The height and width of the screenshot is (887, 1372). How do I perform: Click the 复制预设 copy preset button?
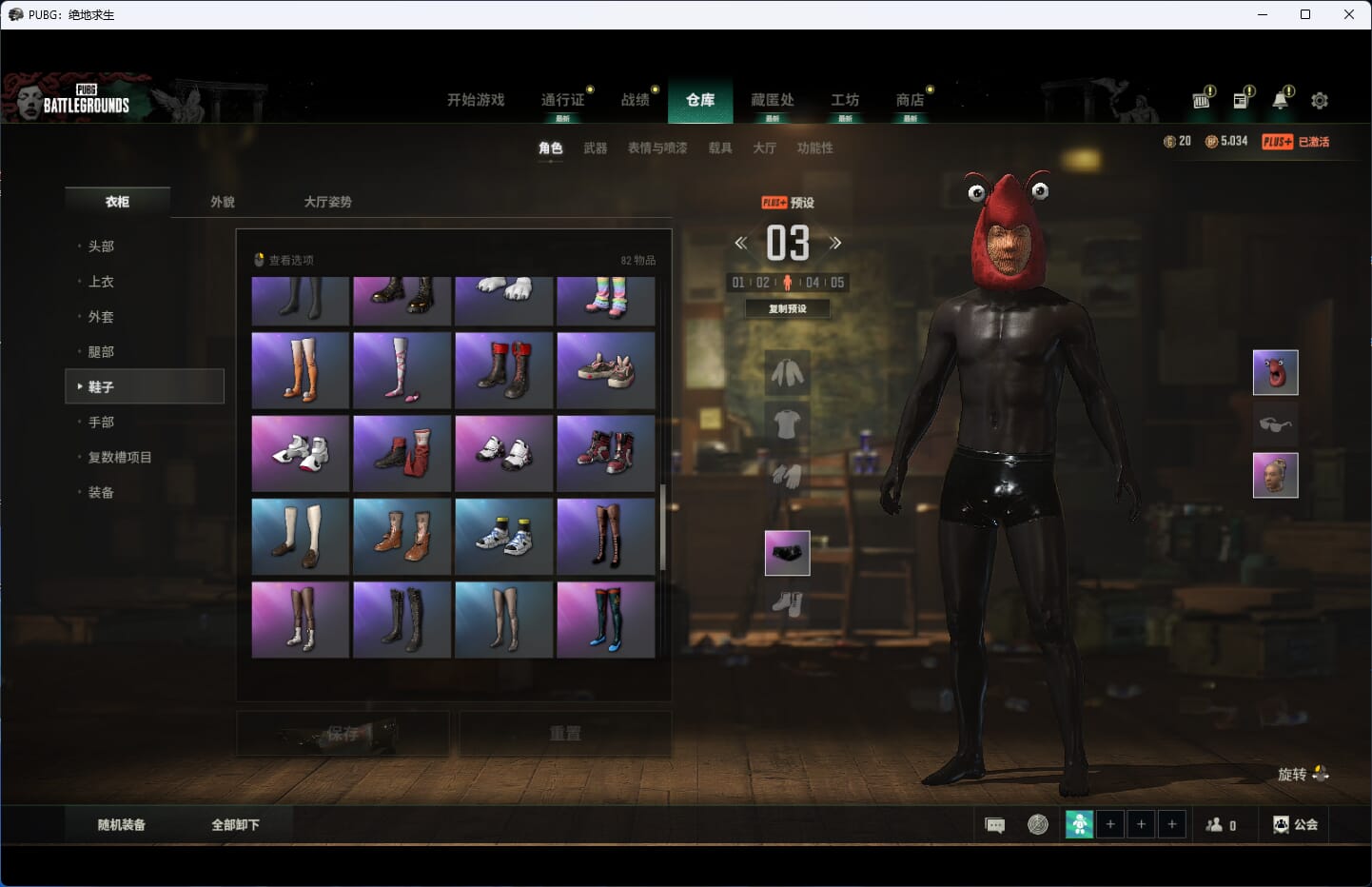coord(787,308)
